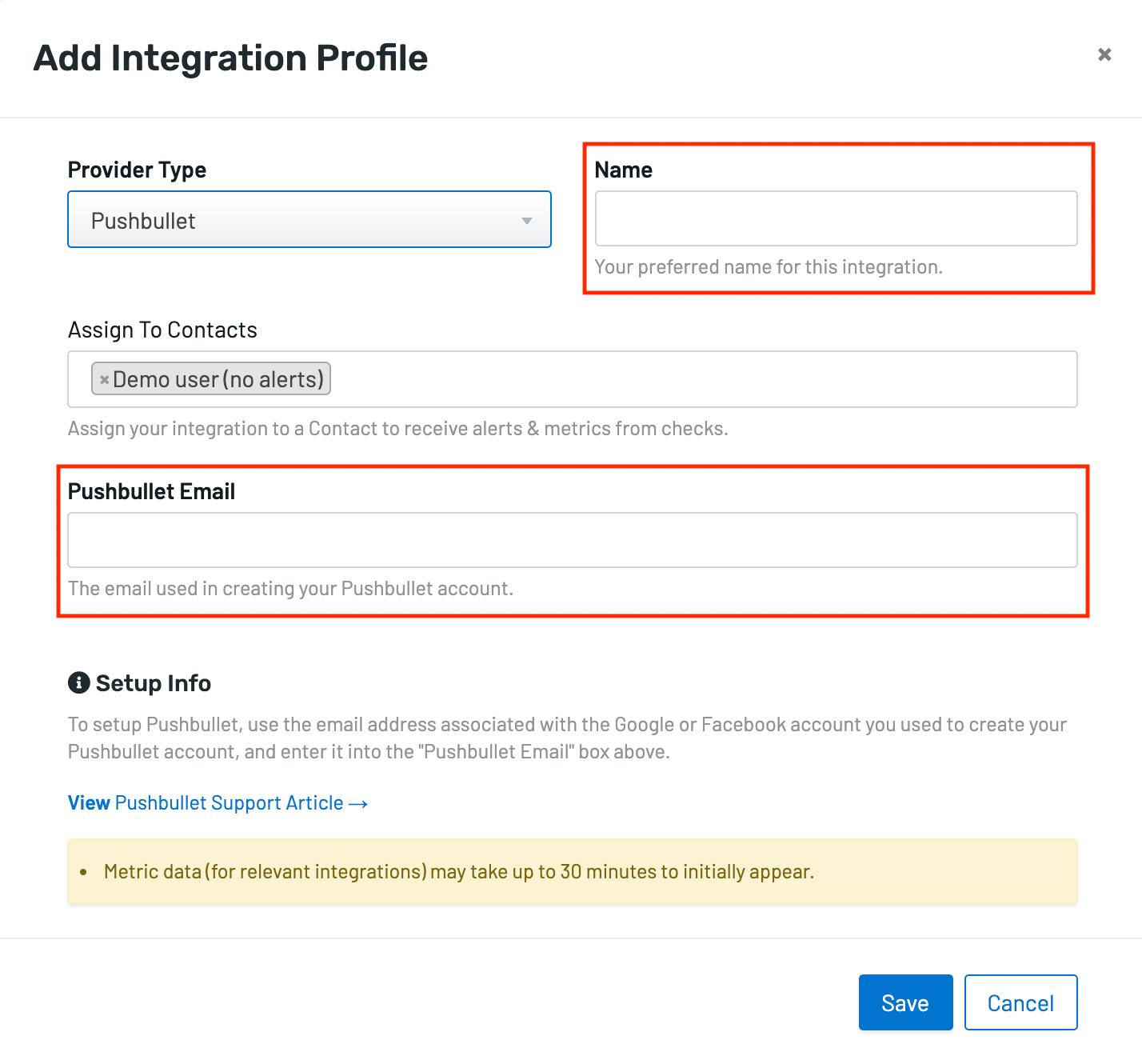This screenshot has height=1064, width=1142.
Task: Click the 'Pushbullet Email' label
Action: [x=151, y=491]
